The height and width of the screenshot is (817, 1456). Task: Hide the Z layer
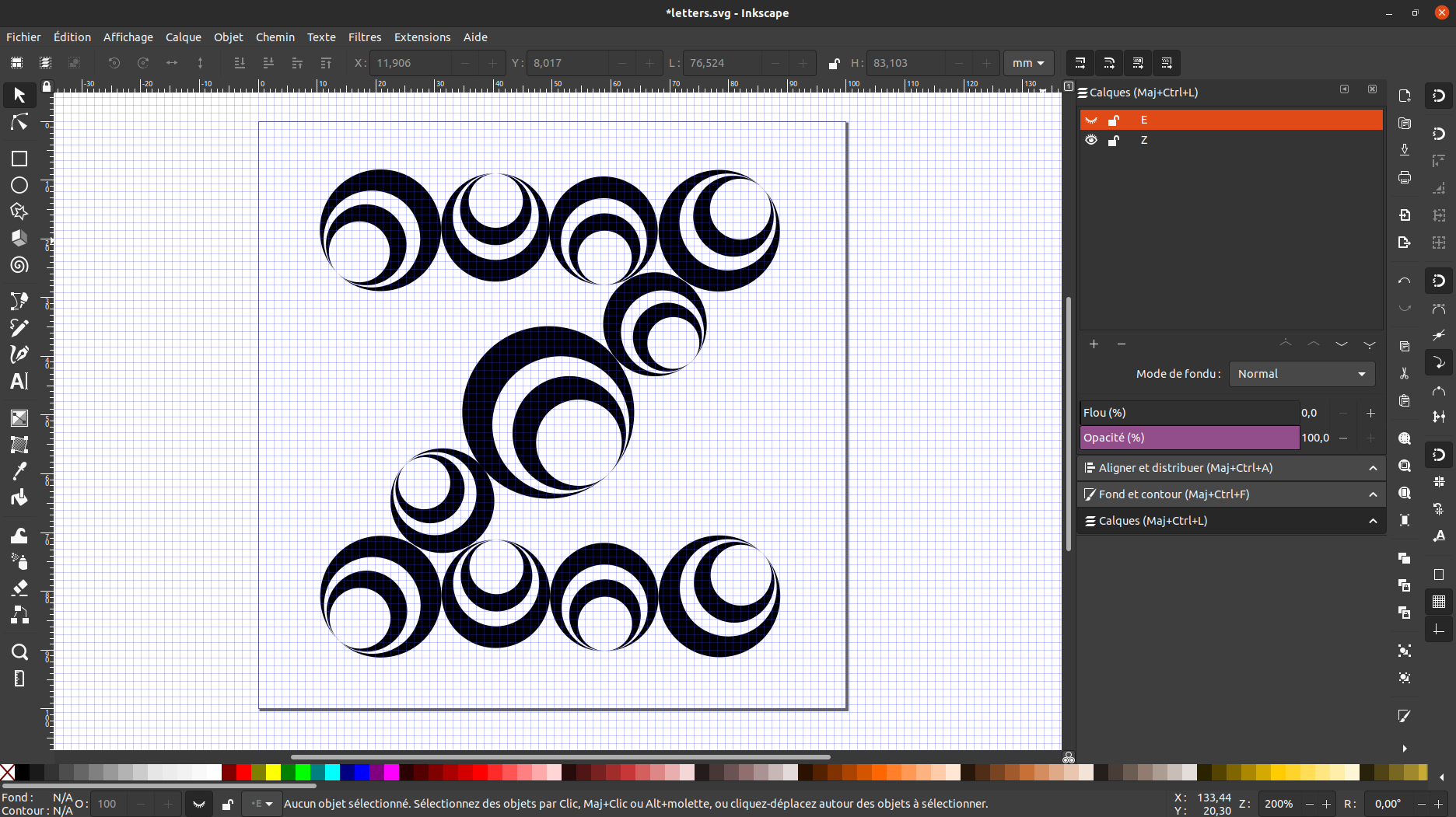[1091, 140]
